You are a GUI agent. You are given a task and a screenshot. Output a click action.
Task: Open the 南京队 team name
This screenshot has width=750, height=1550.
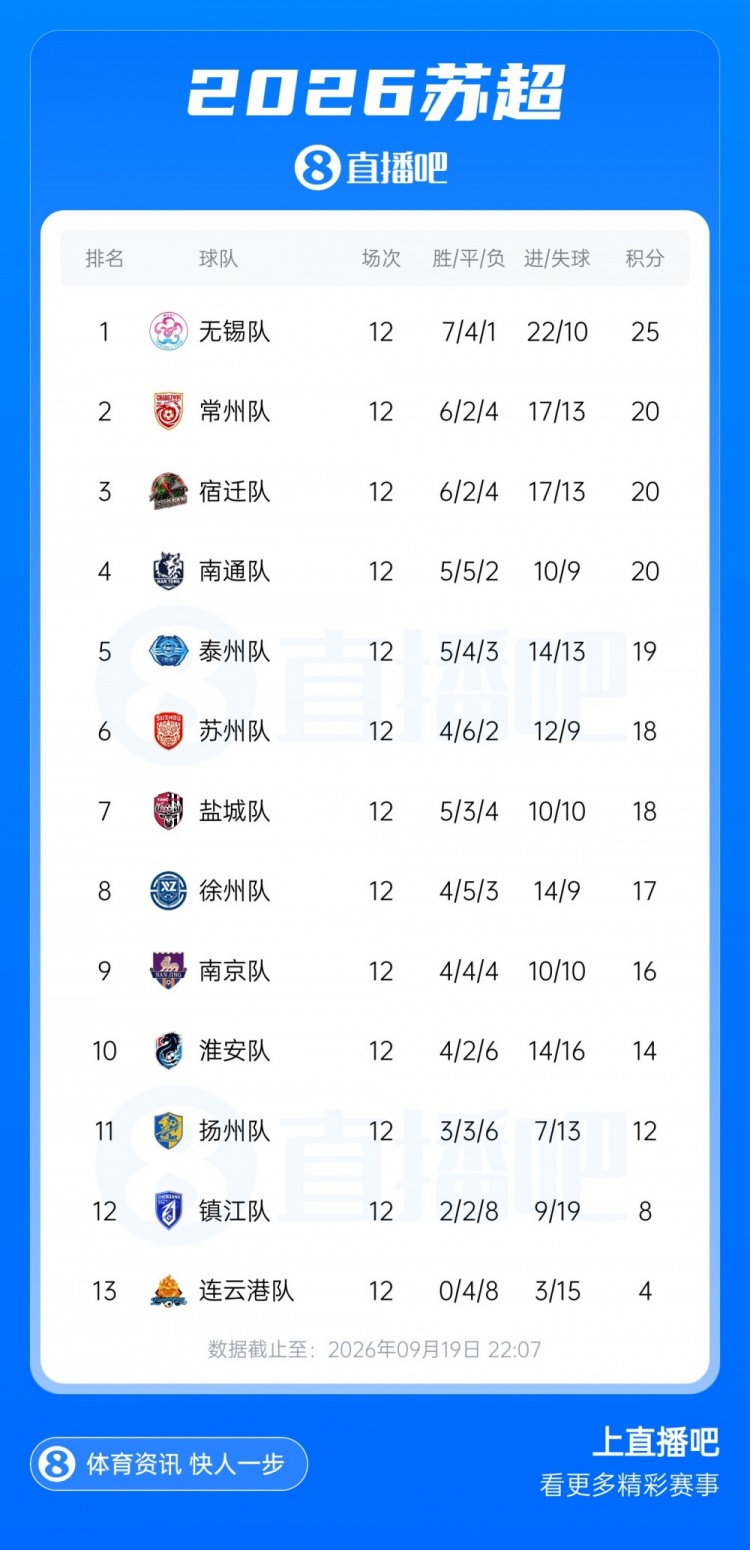[x=235, y=971]
